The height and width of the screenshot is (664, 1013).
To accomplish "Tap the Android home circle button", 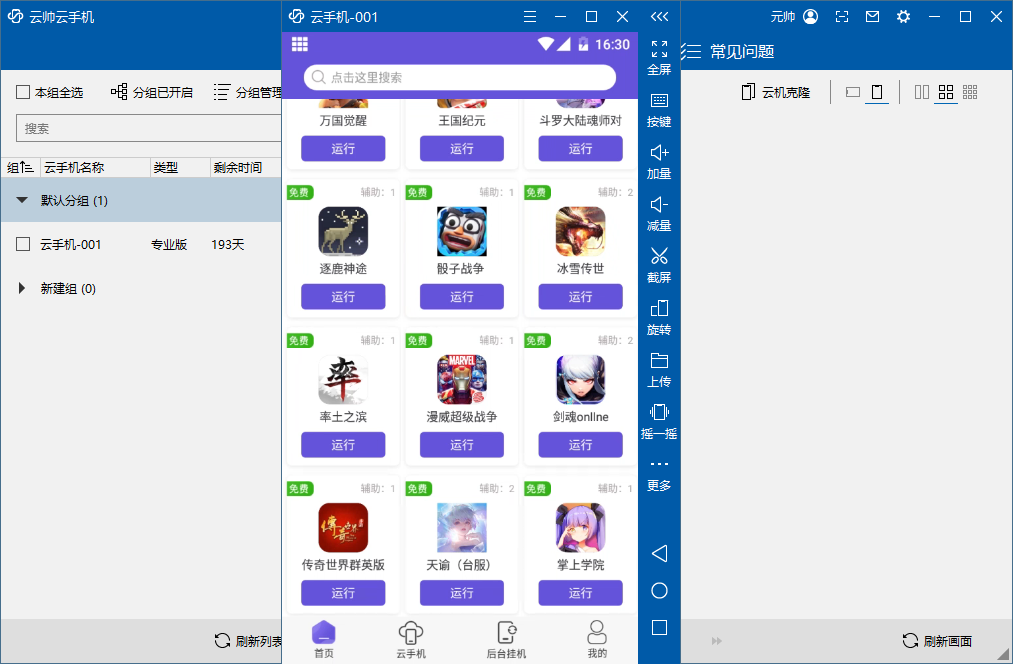I will [x=659, y=590].
